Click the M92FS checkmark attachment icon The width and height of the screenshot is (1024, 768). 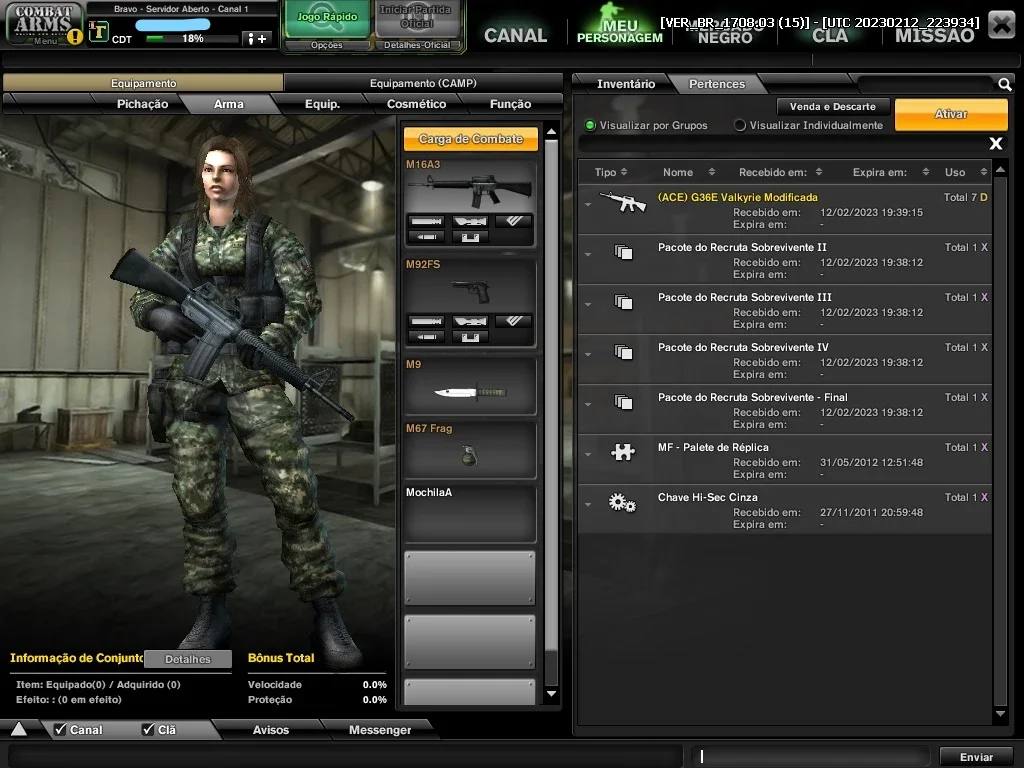tap(514, 321)
